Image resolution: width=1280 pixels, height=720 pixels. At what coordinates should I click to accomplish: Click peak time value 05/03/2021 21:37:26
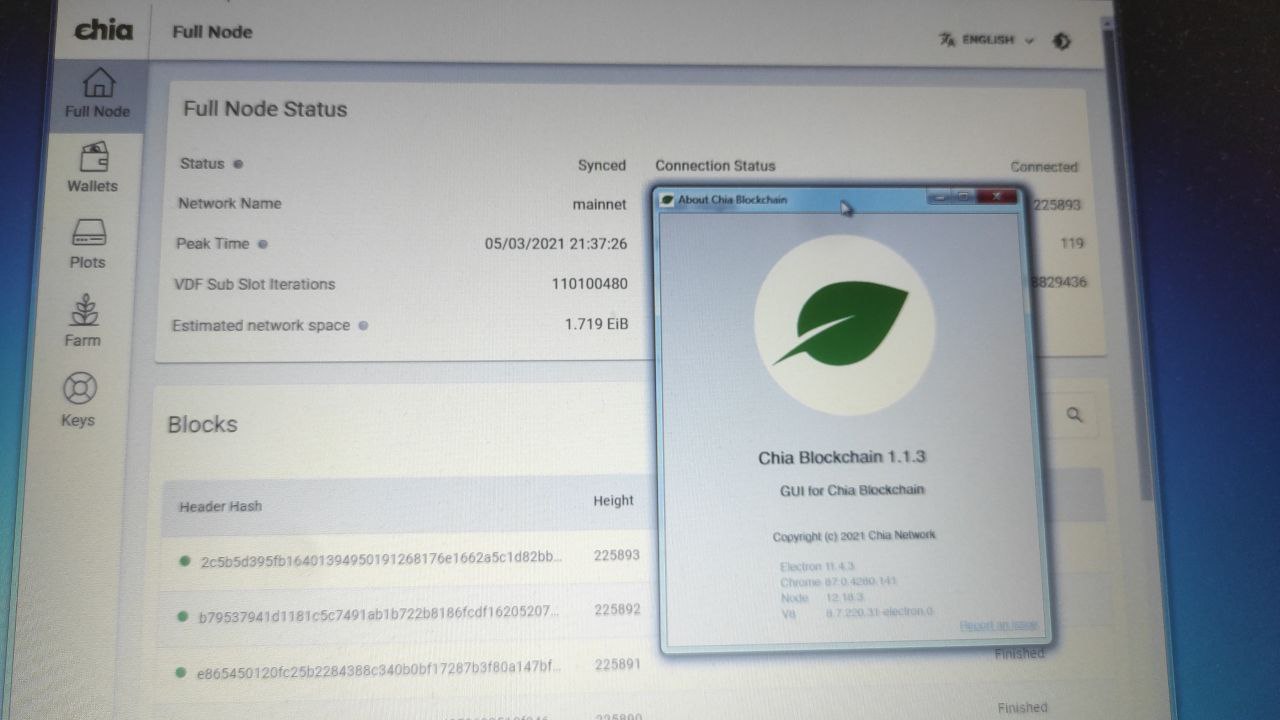click(x=556, y=244)
